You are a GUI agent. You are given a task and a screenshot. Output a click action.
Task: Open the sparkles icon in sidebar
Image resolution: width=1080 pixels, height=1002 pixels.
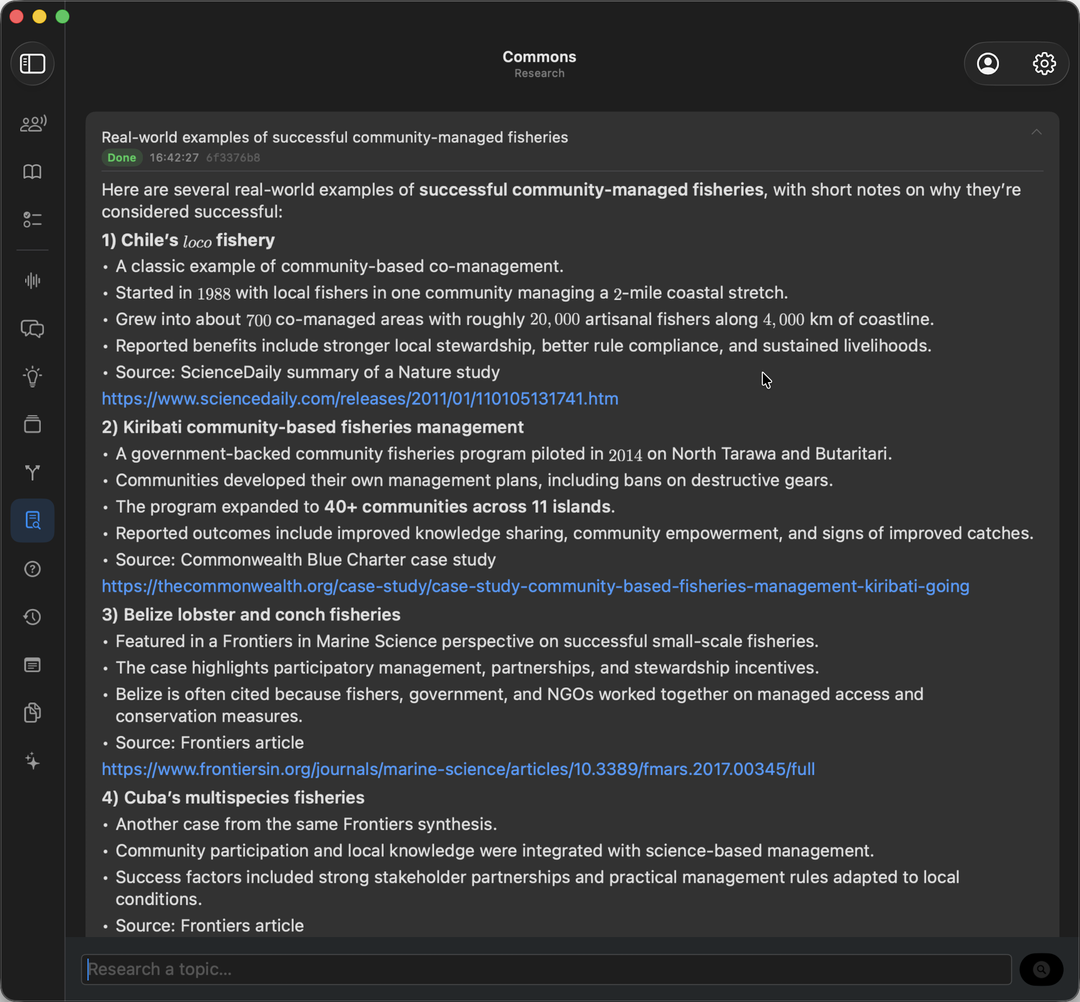[x=32, y=761]
